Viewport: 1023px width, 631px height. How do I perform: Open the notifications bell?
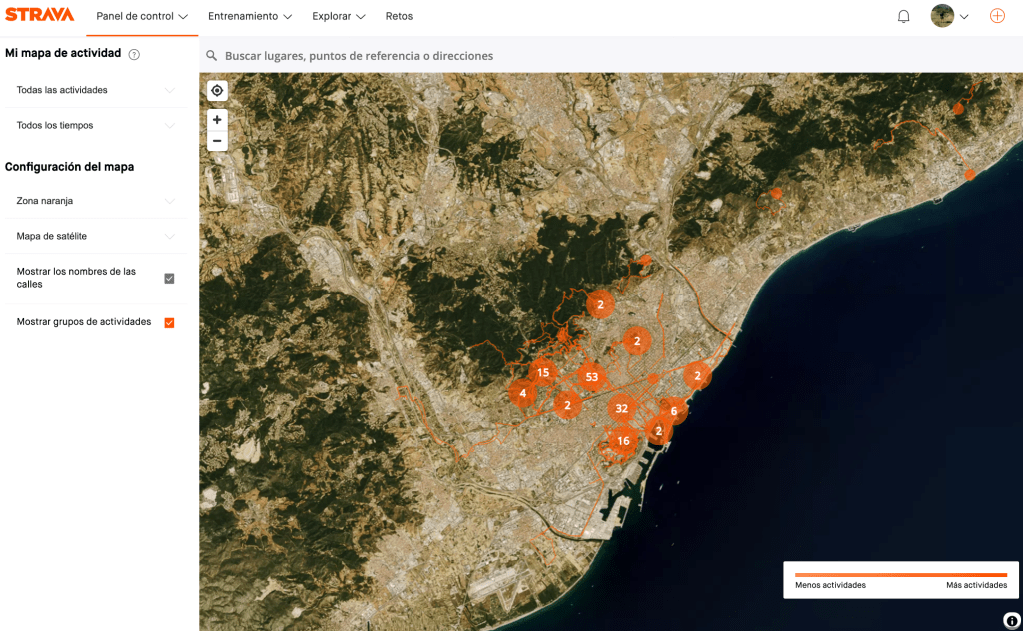pyautogui.click(x=903, y=16)
